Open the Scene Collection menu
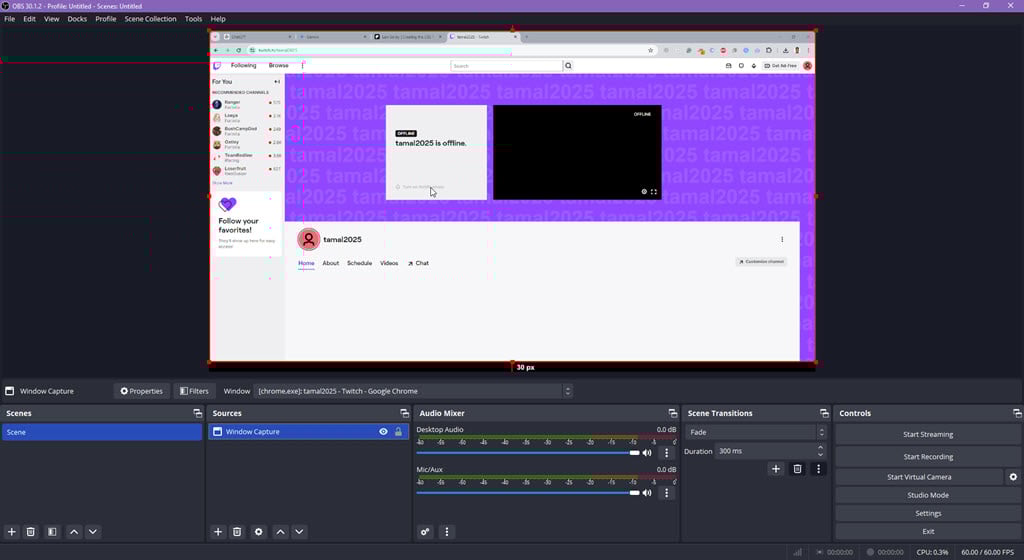 pyautogui.click(x=150, y=19)
